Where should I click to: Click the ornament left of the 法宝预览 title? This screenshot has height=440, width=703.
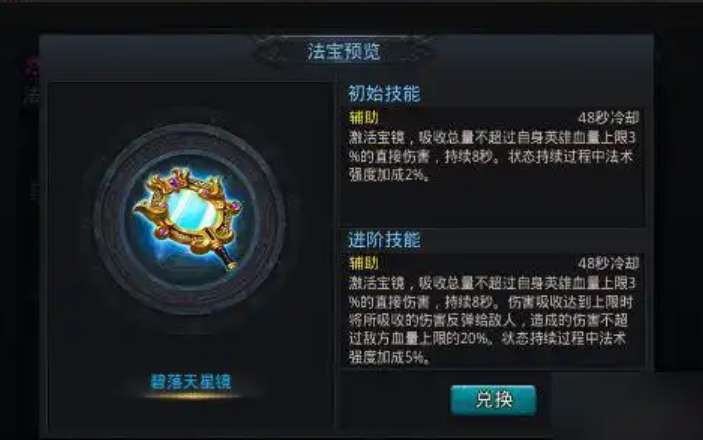pyautogui.click(x=276, y=52)
